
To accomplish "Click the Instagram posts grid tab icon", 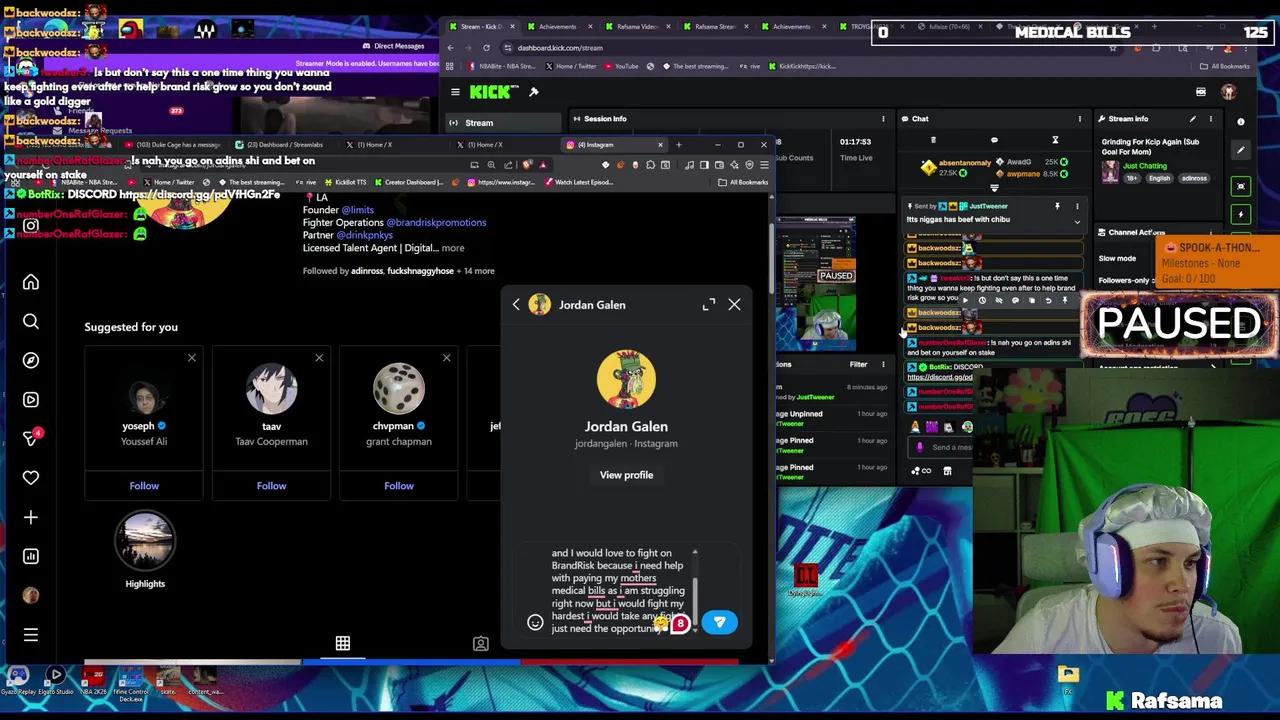I will (x=343, y=643).
